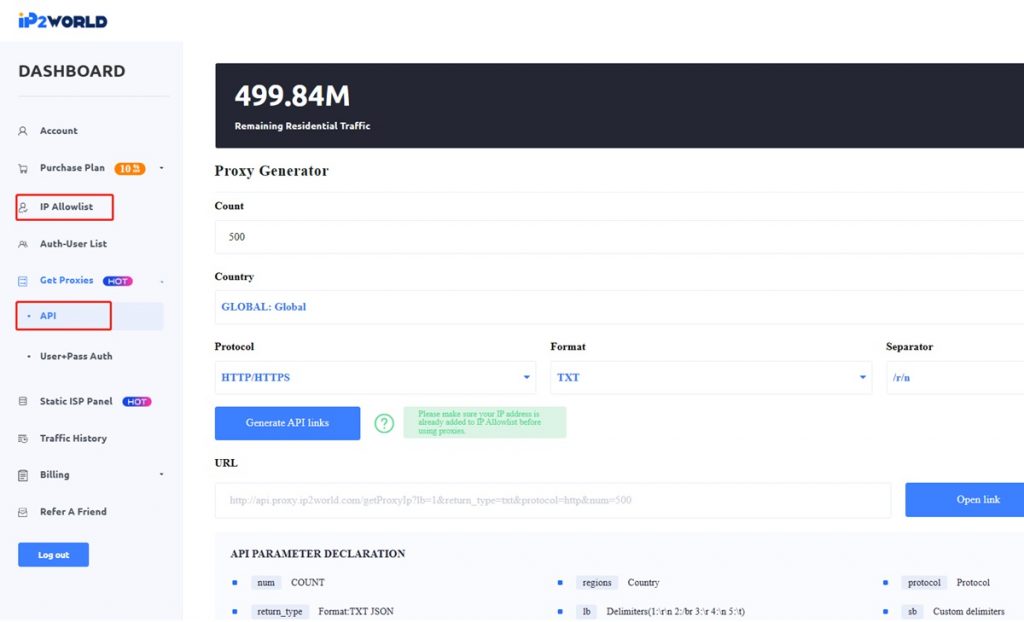Click the HOT badge beside Static ISP Panel

(137, 402)
